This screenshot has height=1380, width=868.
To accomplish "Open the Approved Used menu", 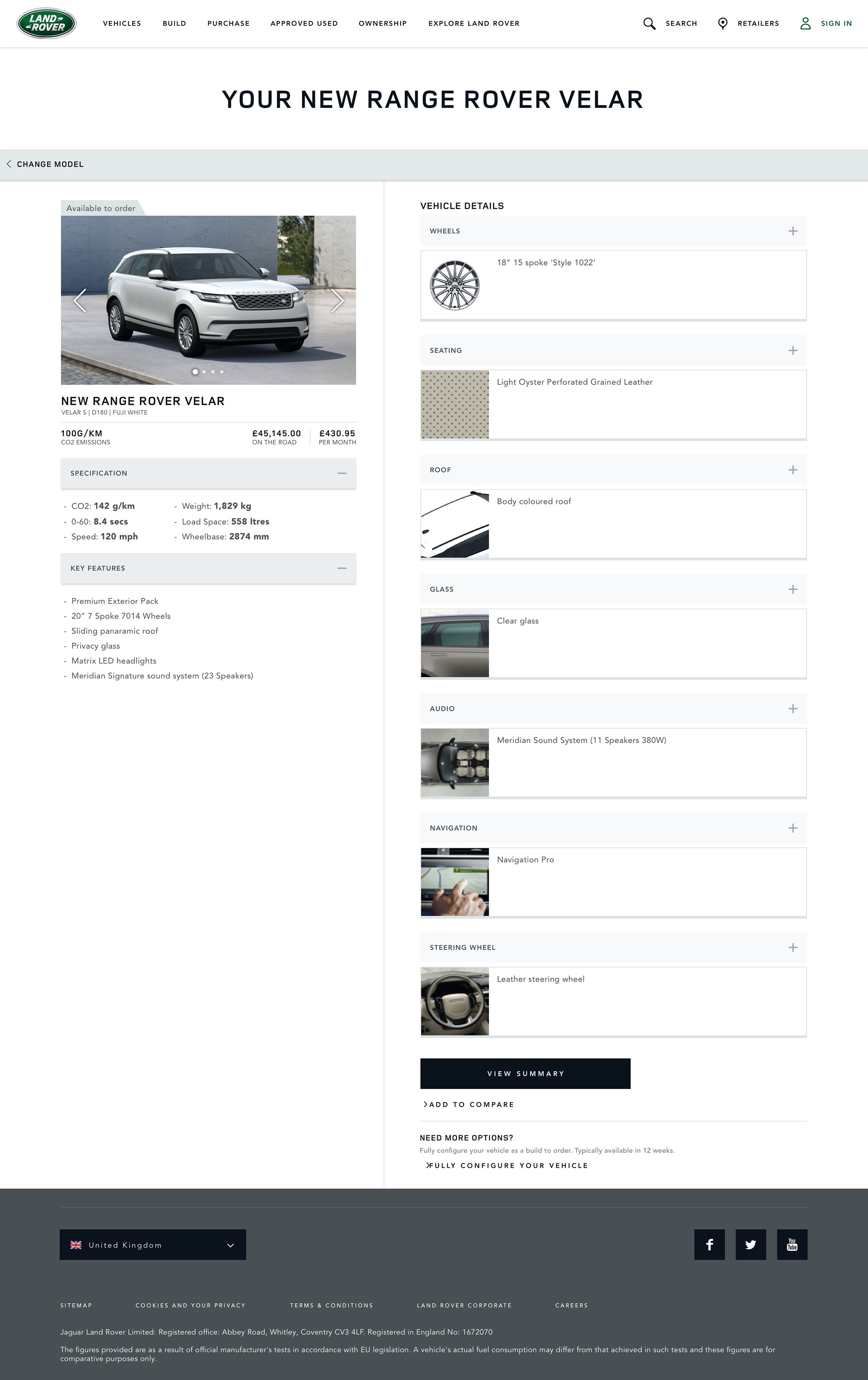I will click(304, 24).
